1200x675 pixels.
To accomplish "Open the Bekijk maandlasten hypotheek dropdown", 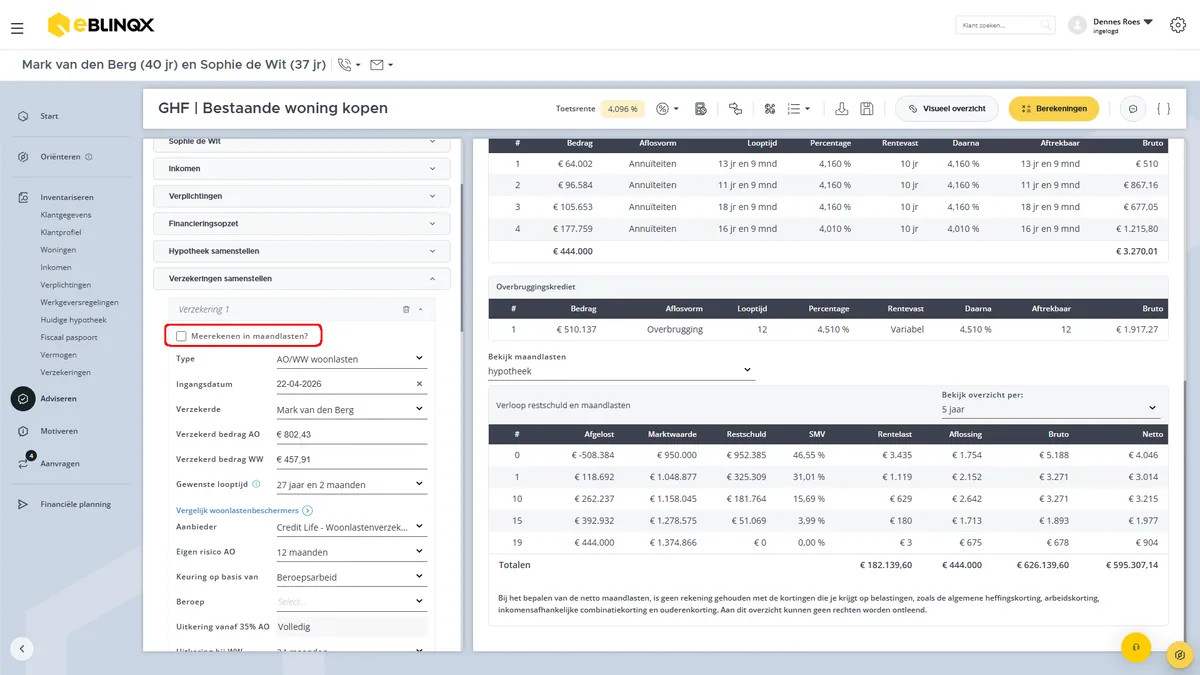I will click(620, 371).
